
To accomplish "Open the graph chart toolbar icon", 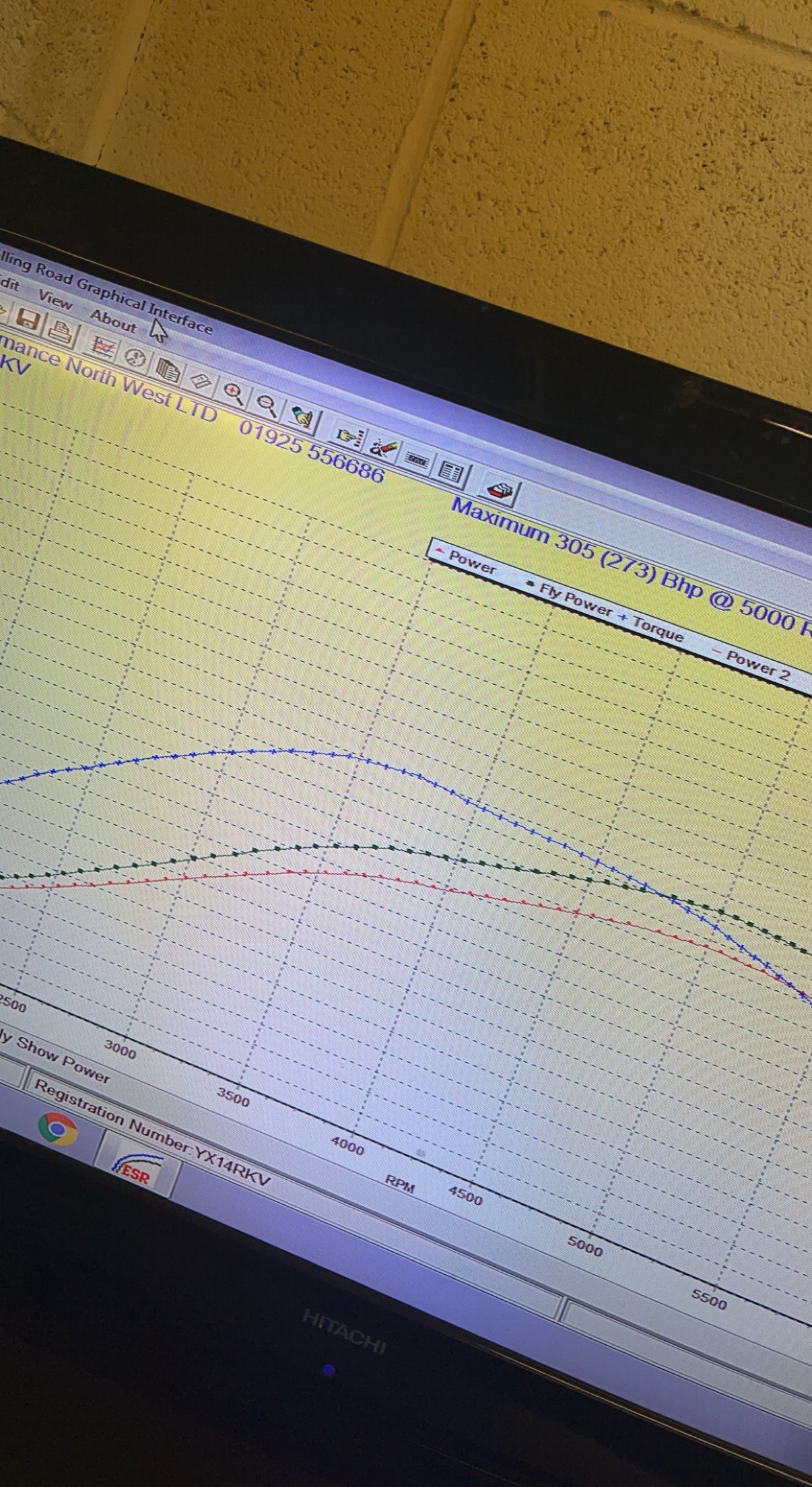I will tap(104, 346).
